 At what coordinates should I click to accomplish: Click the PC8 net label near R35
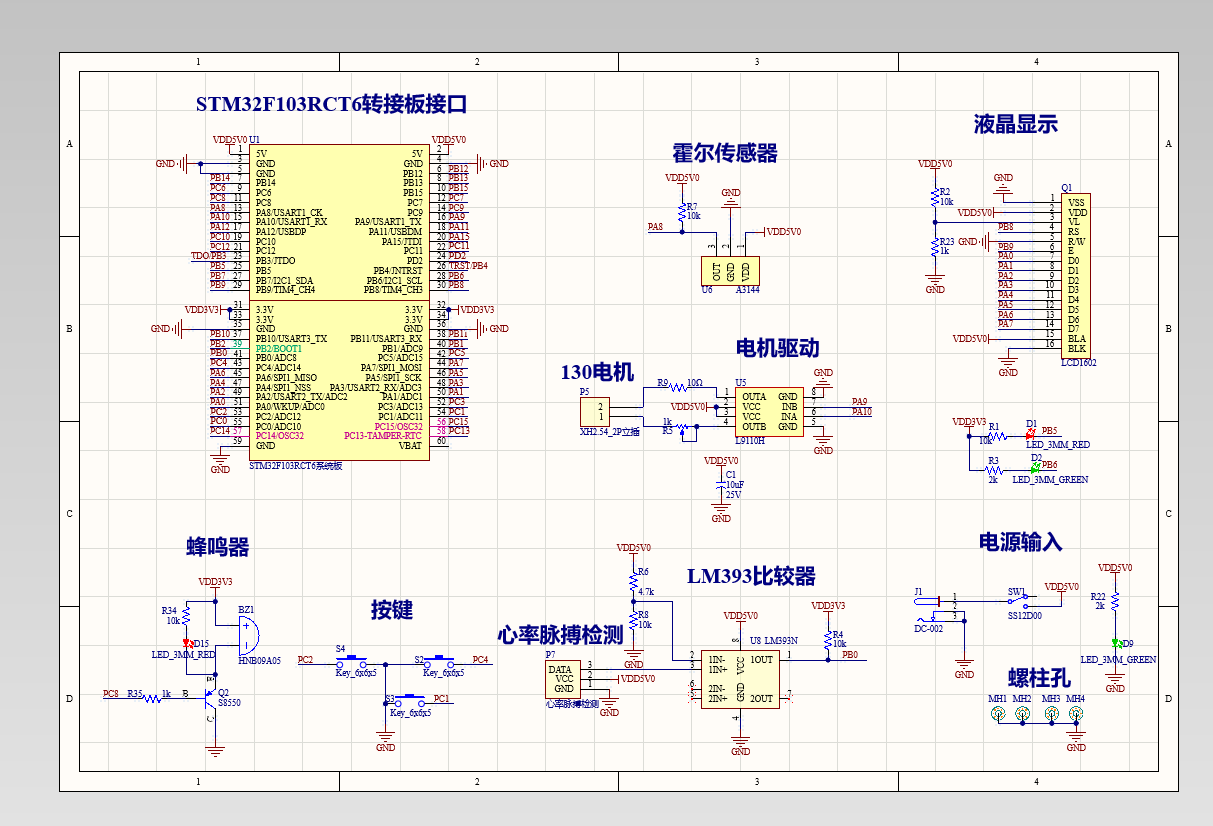click(111, 693)
